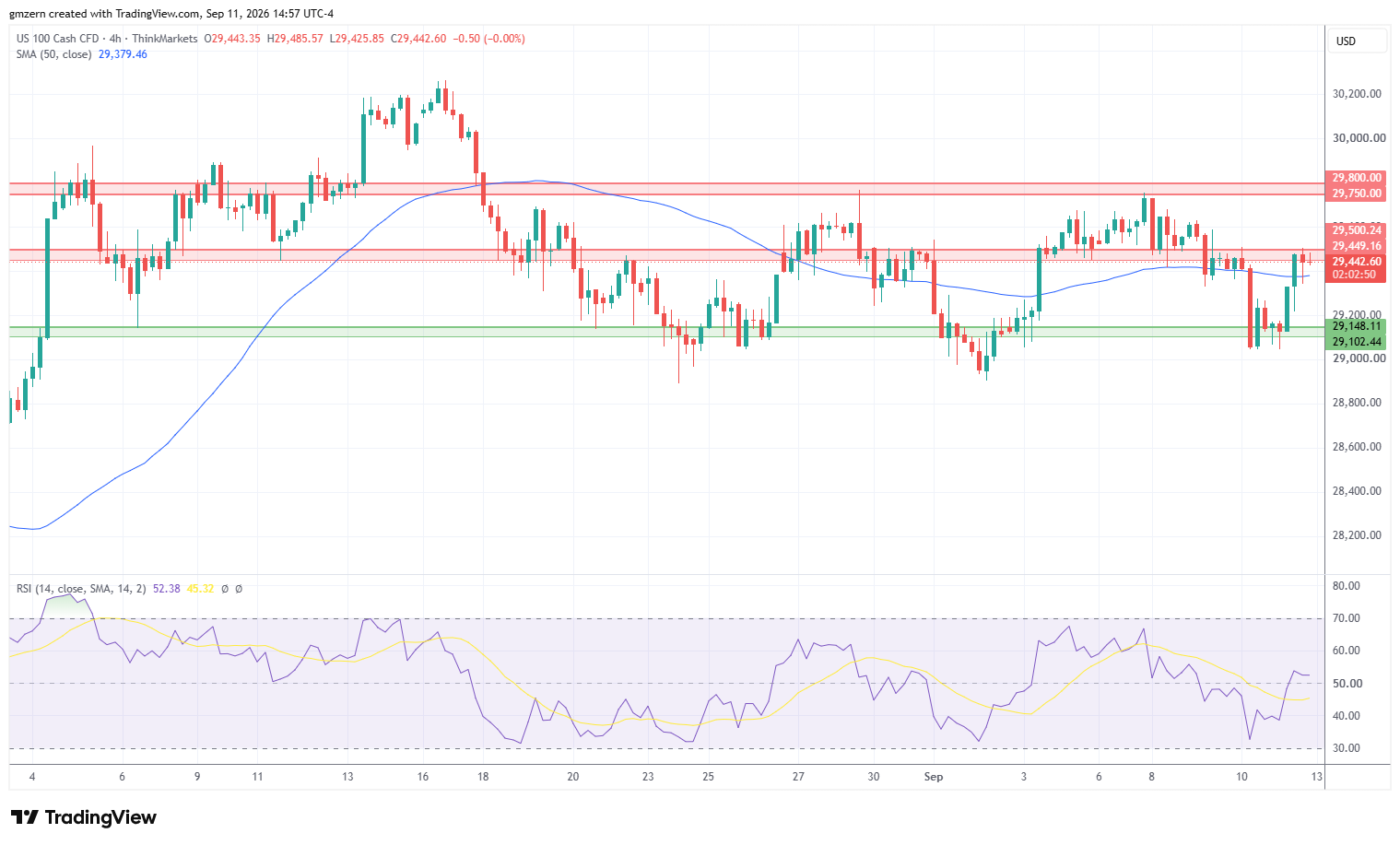1400x845 pixels.
Task: Click the green 29,102.44 support label
Action: [x=1357, y=342]
